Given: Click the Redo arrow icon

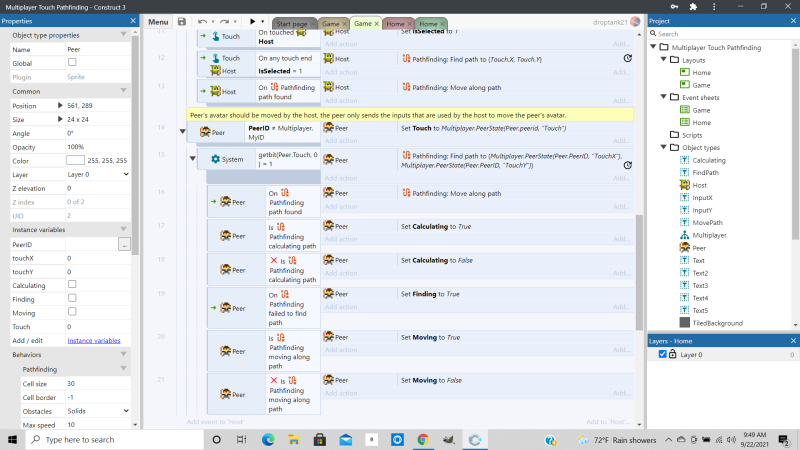Looking at the screenshot, I should [224, 21].
